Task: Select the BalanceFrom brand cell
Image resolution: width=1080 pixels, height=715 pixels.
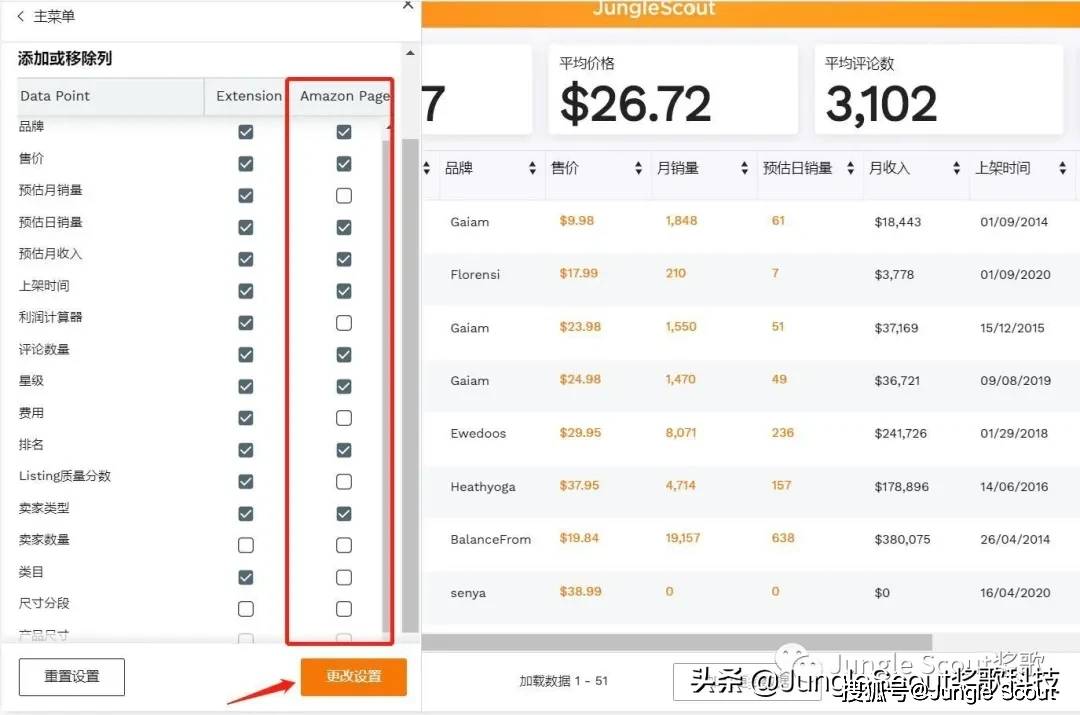Action: pyautogui.click(x=490, y=539)
